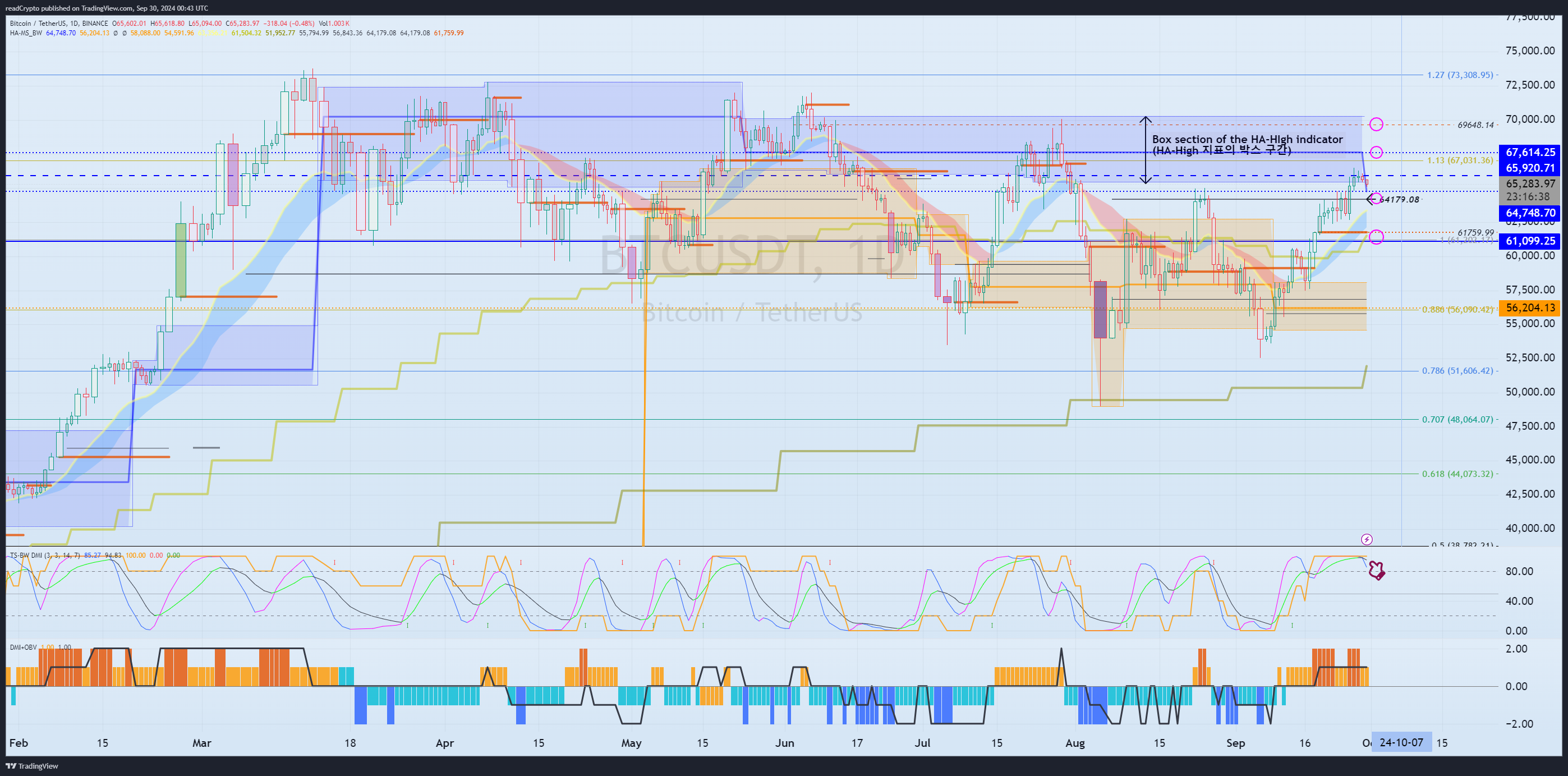Viewport: 1568px width, 776px height.
Task: Click the blue 67,614.25 price label
Action: (x=1530, y=152)
